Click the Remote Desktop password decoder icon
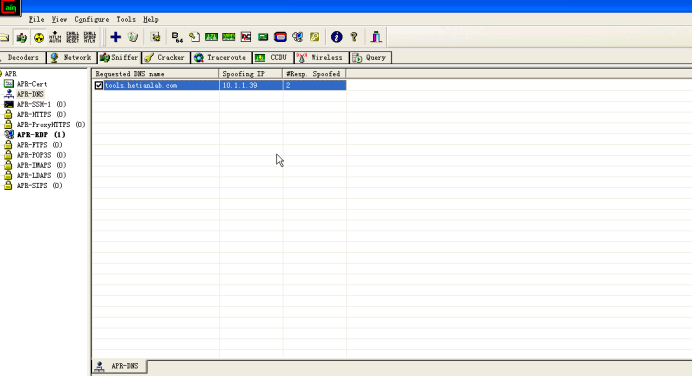The width and height of the screenshot is (692, 376). [x=297, y=37]
